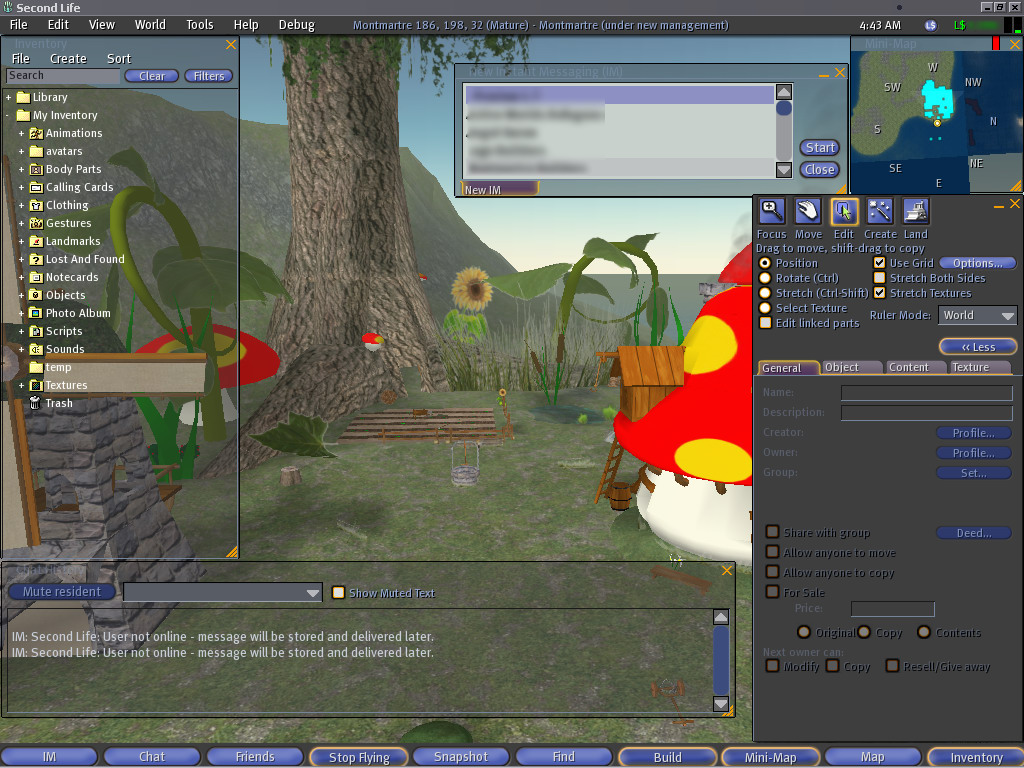Click the Notecards folder icon
The width and height of the screenshot is (1024, 768).
click(37, 278)
